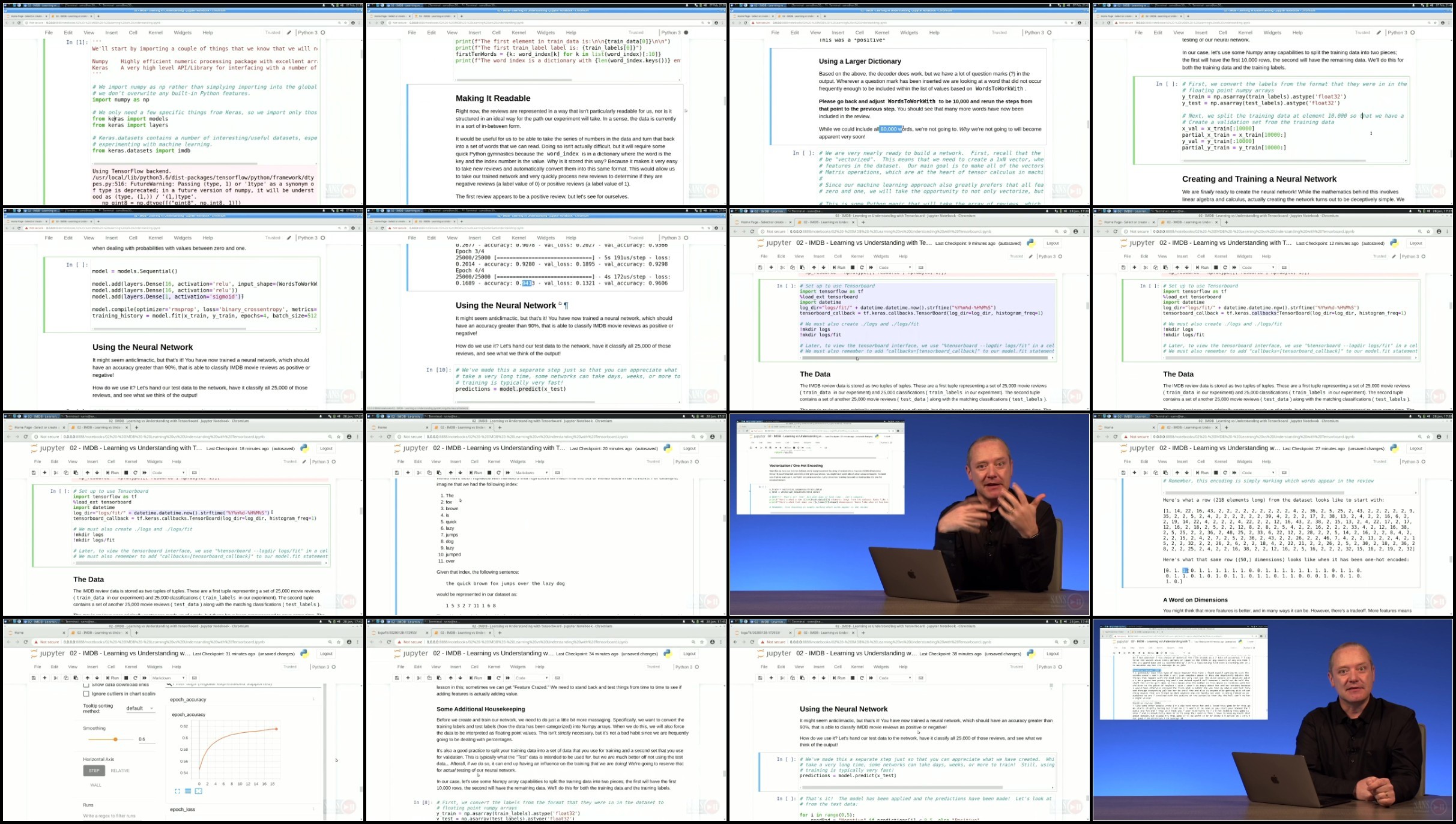Click fit-domain-to-data icon below epoch_accuracy chart
1456x824 pixels.
199,791
